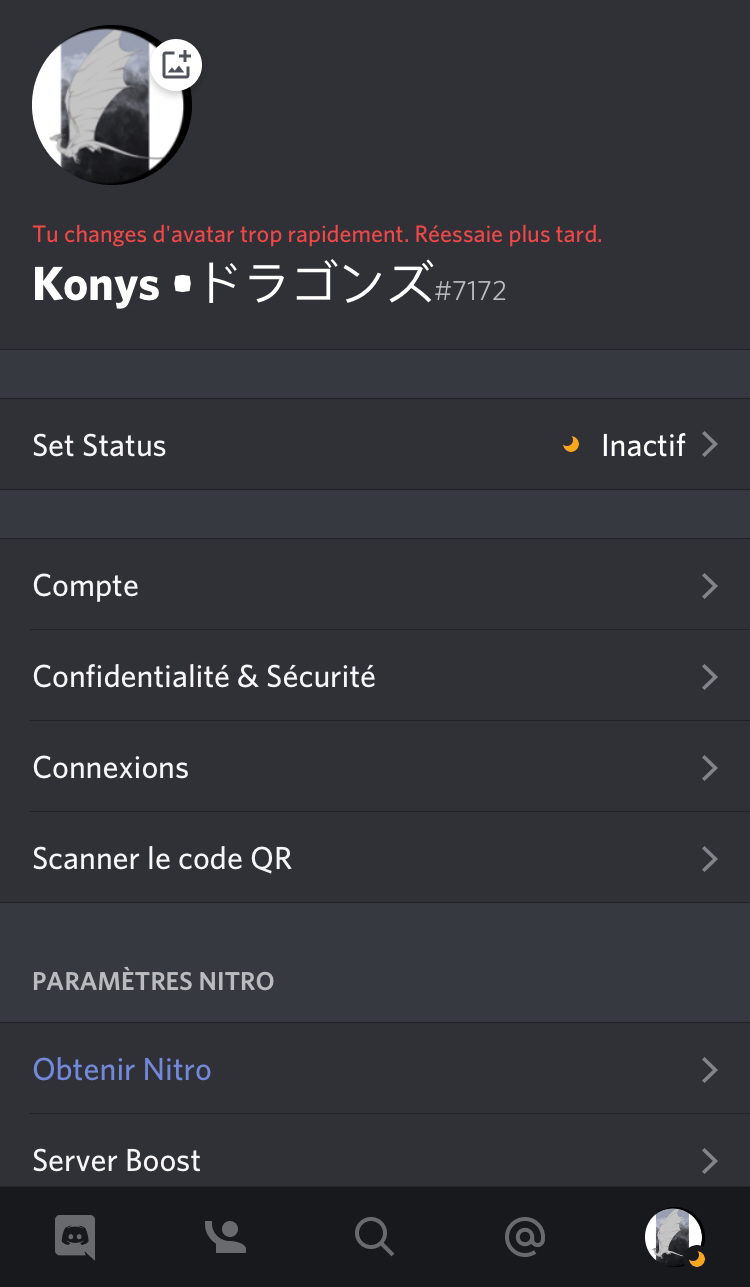750x1287 pixels.
Task: Open the Friends tab icon
Action: pos(225,1237)
